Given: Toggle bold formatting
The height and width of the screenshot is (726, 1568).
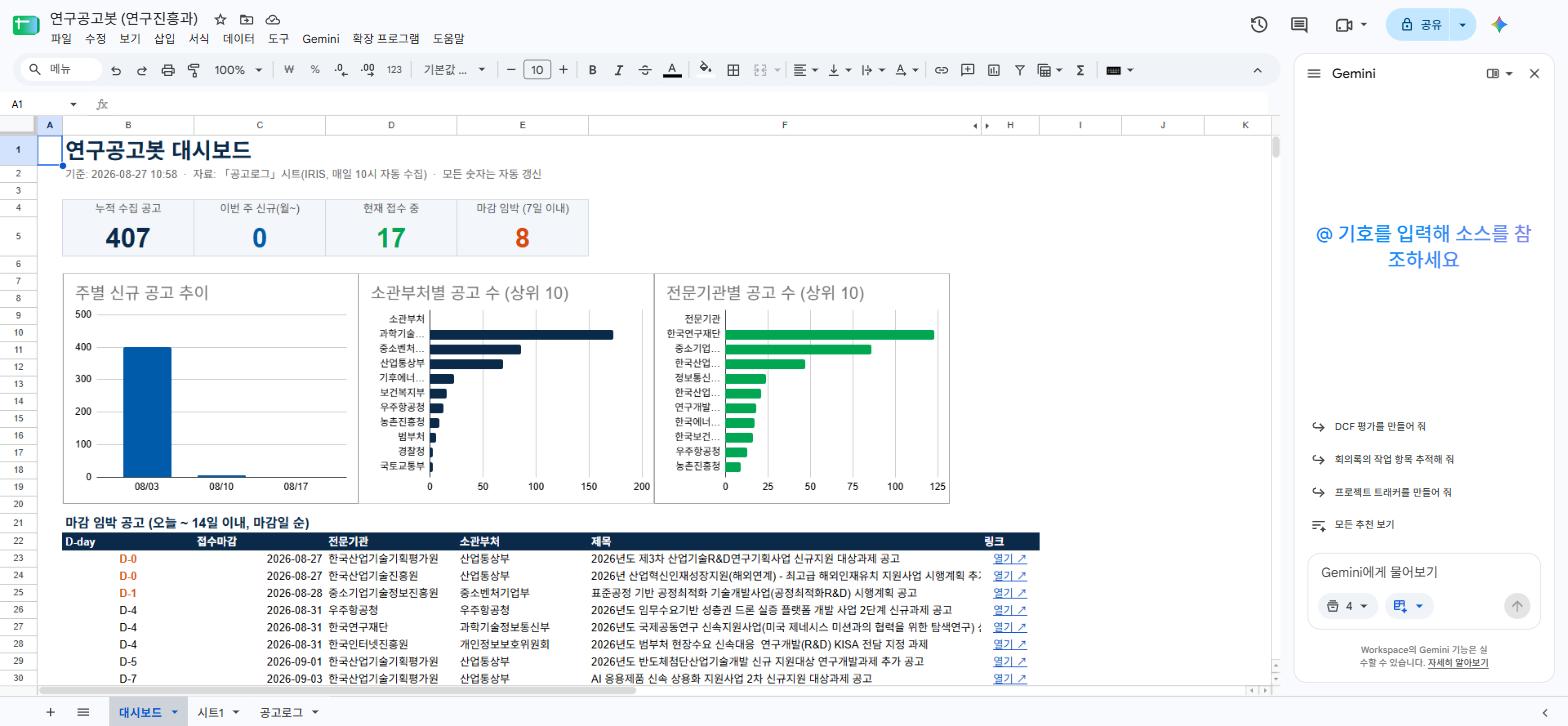Looking at the screenshot, I should 592,70.
